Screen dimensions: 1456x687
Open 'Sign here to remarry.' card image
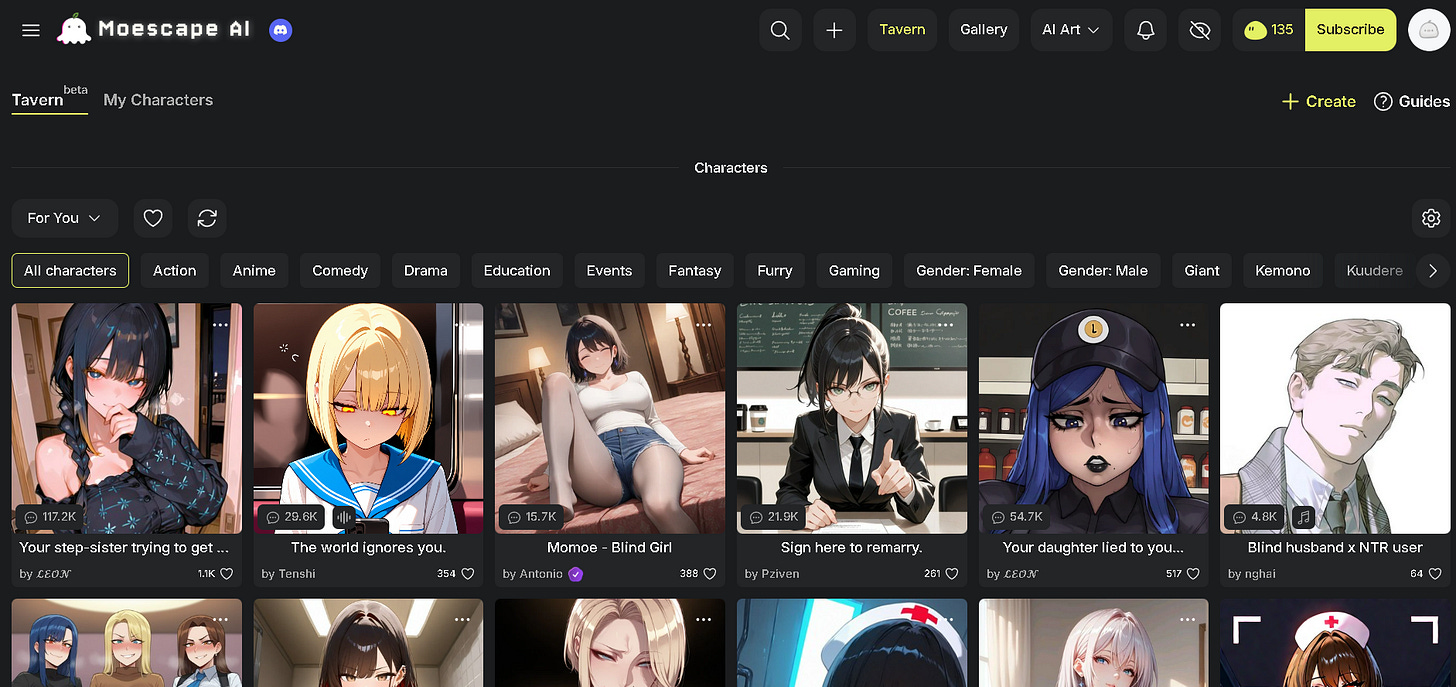coord(852,418)
